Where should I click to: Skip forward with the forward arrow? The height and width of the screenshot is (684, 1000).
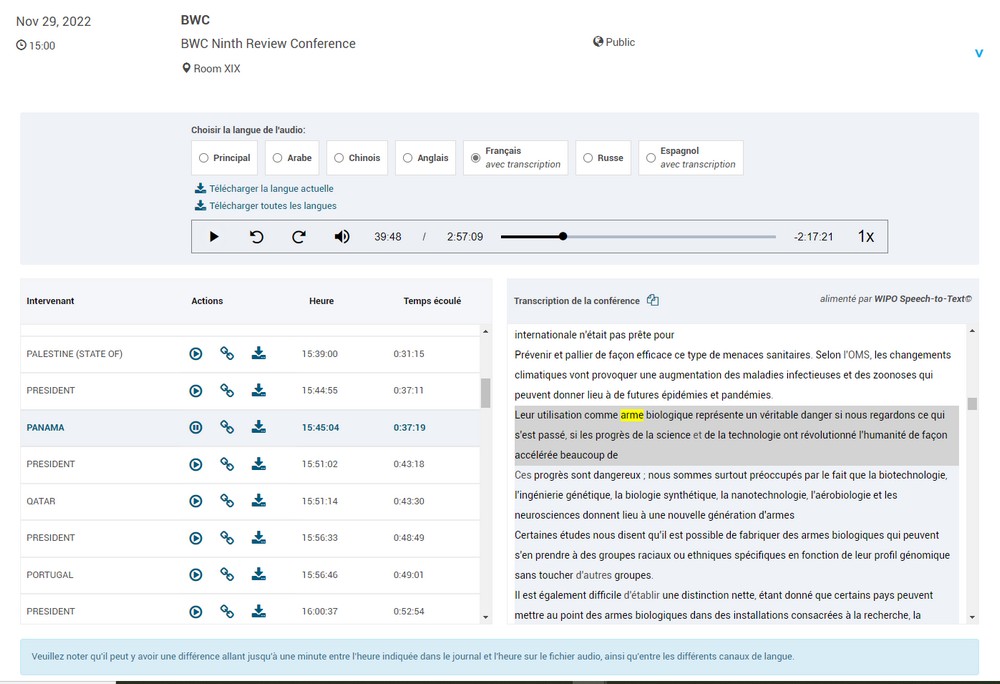click(298, 236)
